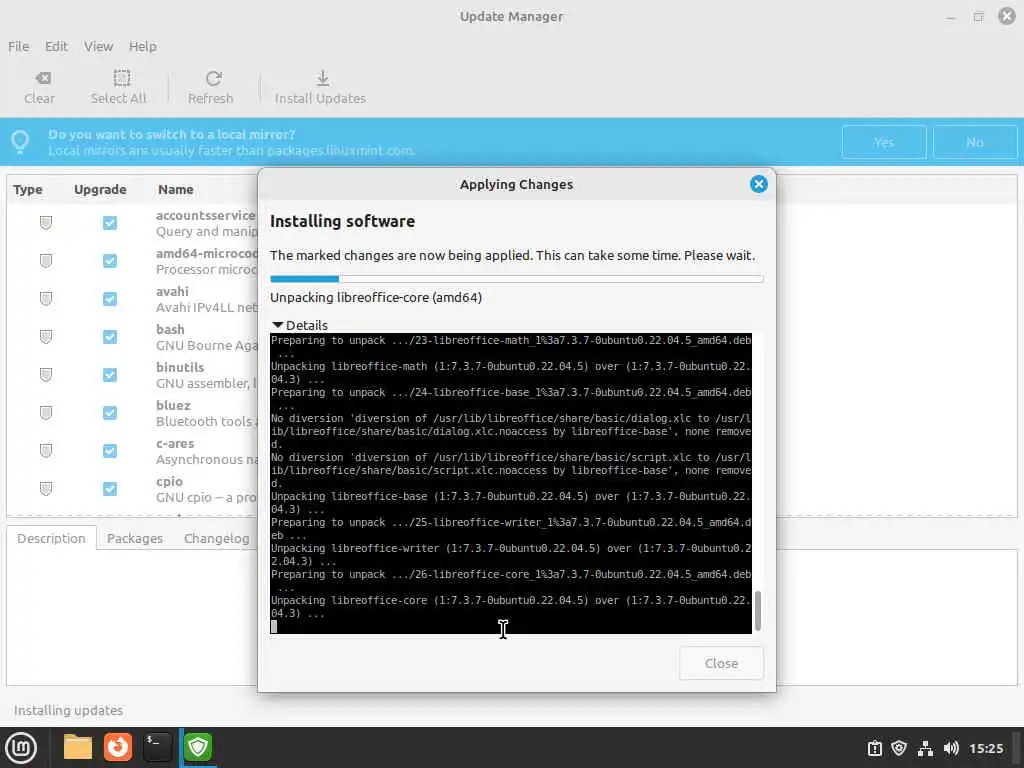Open the Help menu
This screenshot has height=768, width=1024.
pos(142,46)
